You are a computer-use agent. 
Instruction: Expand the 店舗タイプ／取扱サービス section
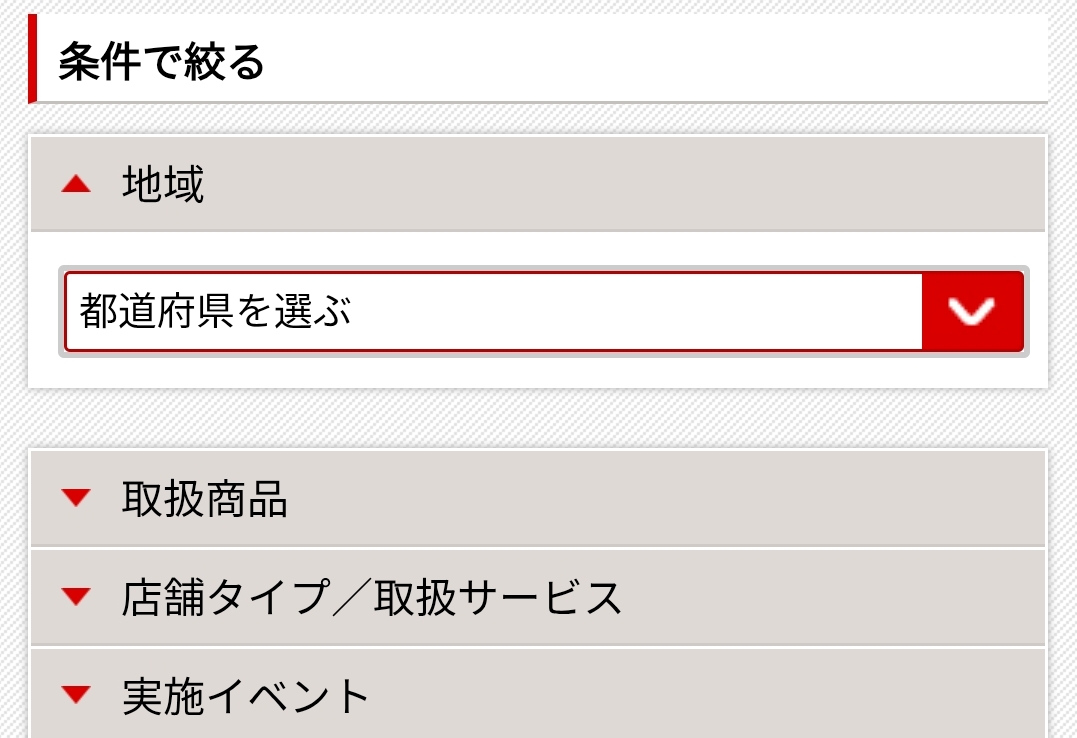[x=372, y=597]
